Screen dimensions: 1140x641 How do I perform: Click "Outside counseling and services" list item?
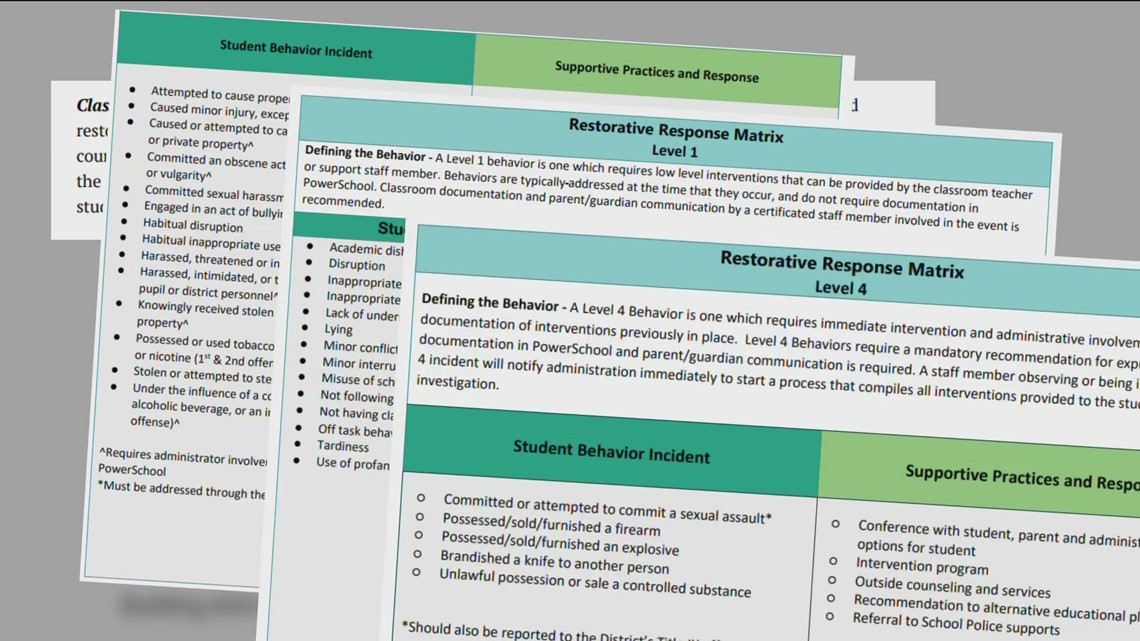pos(952,586)
